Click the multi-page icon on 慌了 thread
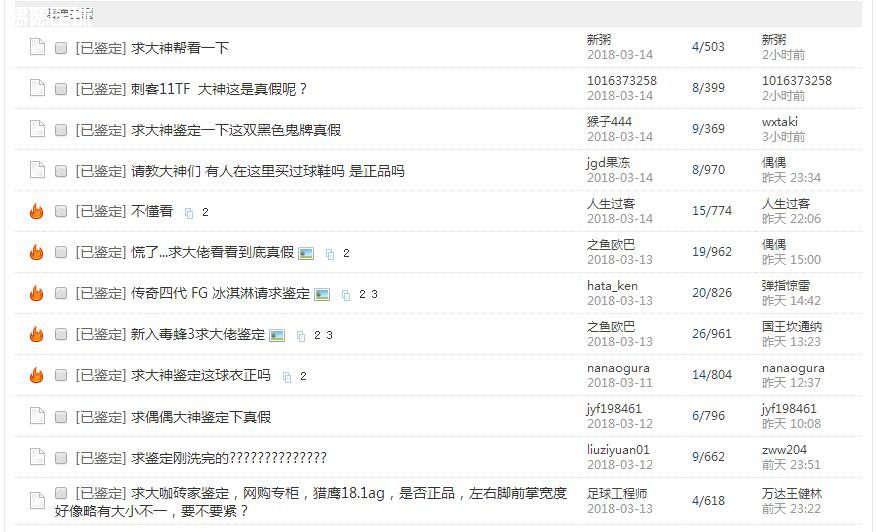 330,254
